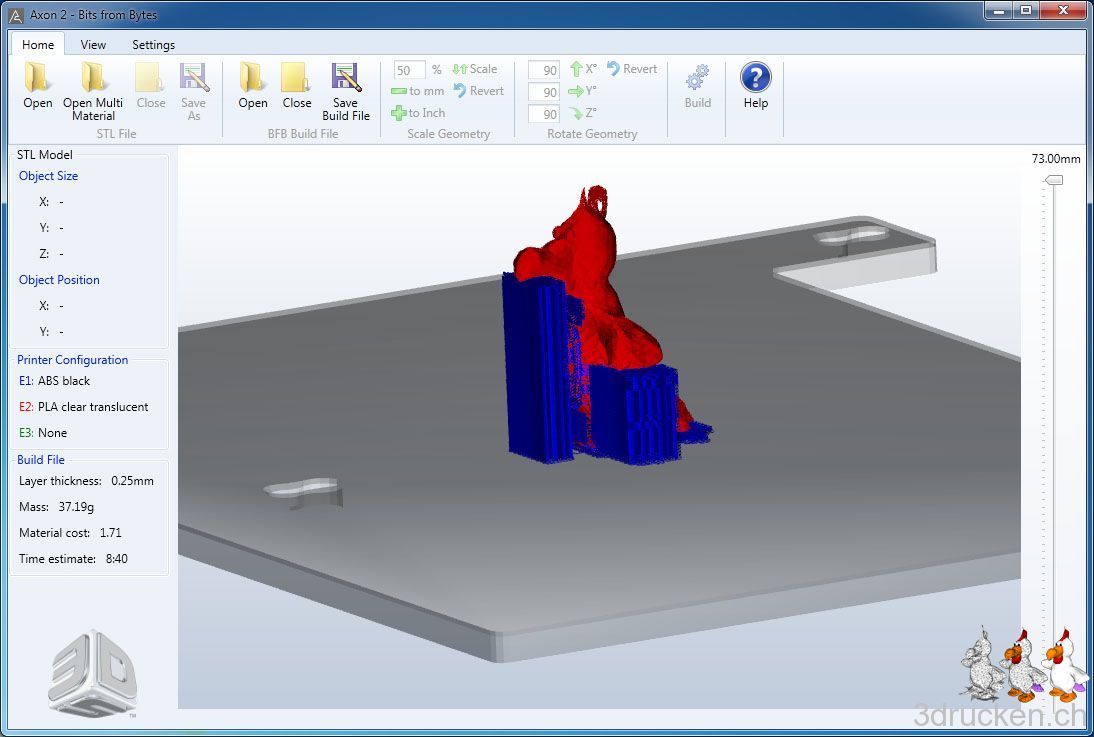The image size is (1094, 737).
Task: Click the 3D Systems logo
Action: point(92,673)
